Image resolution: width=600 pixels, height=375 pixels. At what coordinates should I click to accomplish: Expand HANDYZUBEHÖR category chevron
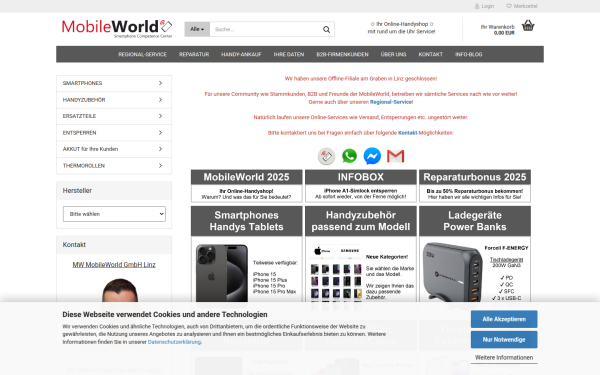(x=160, y=99)
